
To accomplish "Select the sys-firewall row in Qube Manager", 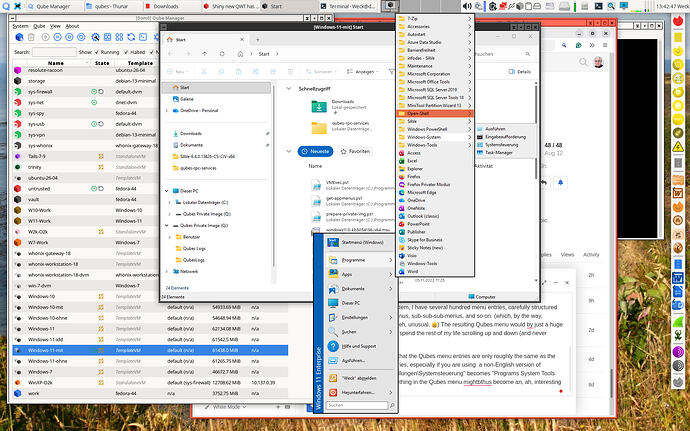I will [x=86, y=92].
